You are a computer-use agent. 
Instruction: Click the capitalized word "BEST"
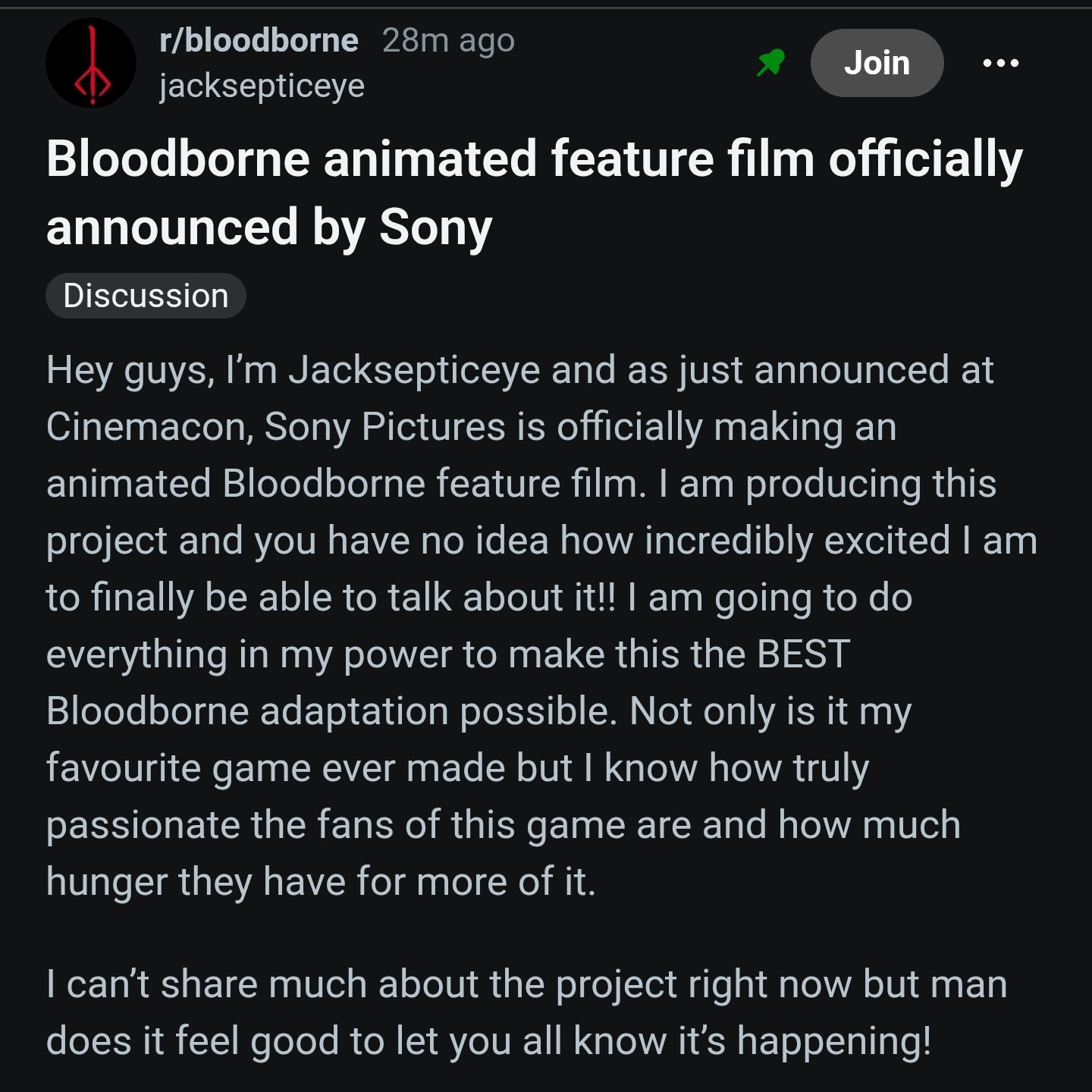click(803, 654)
